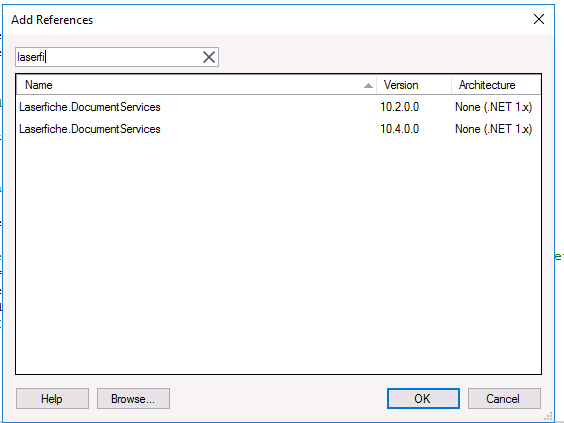Click the resize grip in the dialog corner
This screenshot has height=423, width=564.
[x=548, y=417]
